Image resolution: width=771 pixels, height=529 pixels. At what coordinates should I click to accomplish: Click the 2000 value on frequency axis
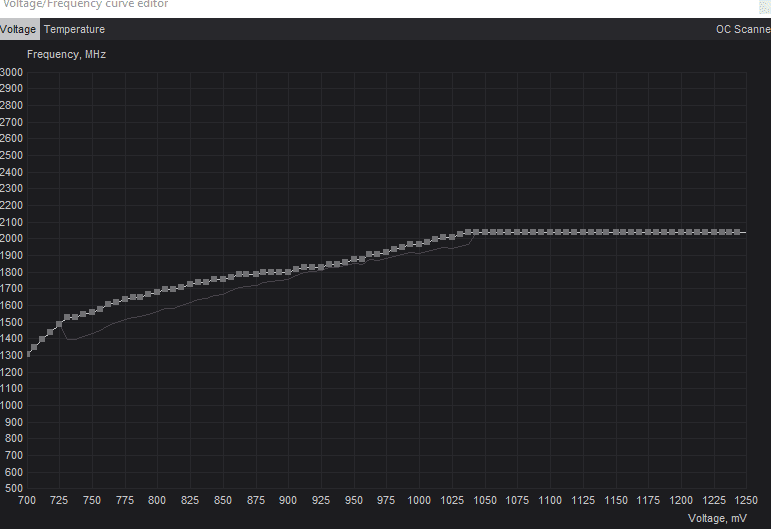tap(11, 238)
